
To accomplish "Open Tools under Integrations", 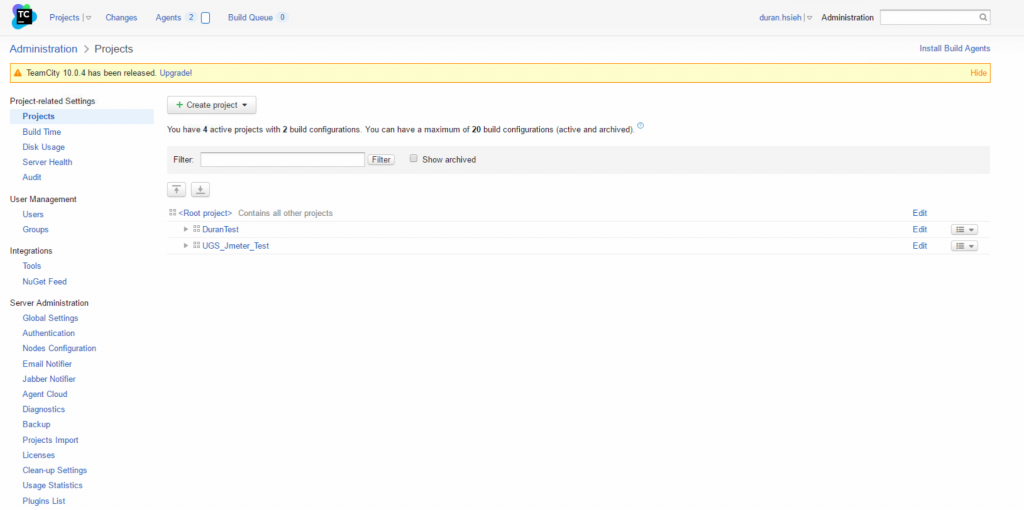I will 32,266.
